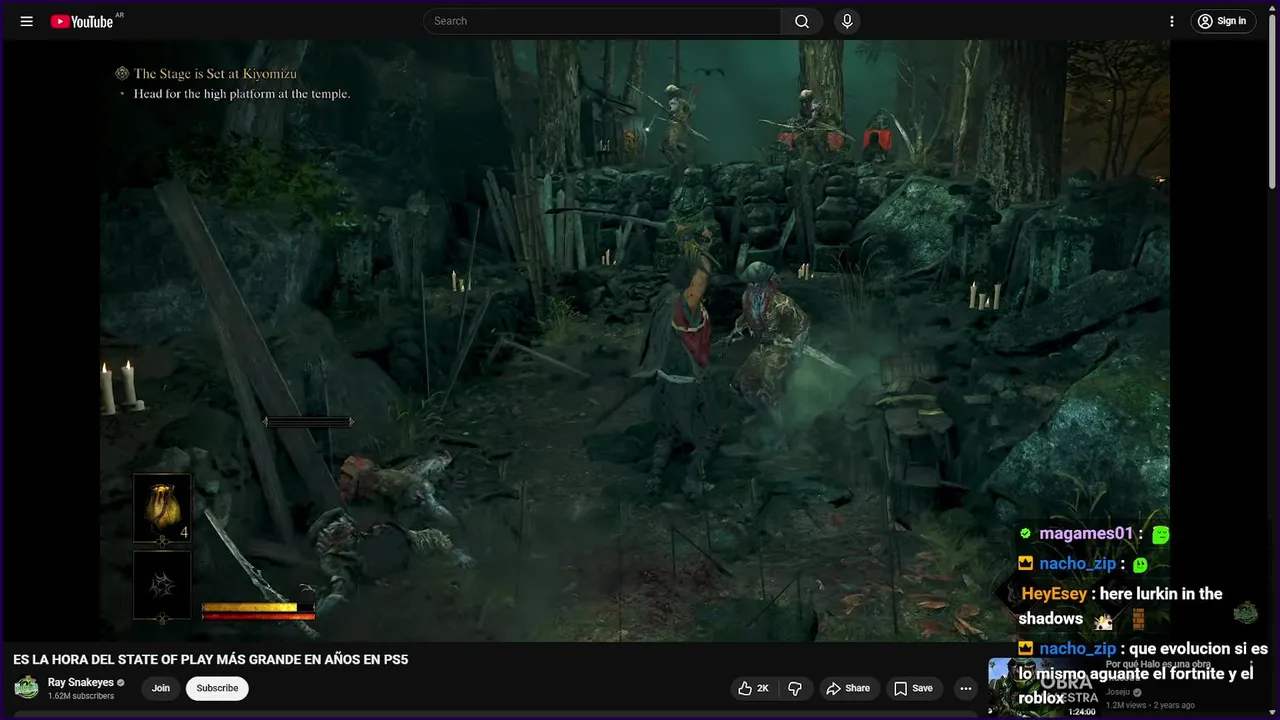Image resolution: width=1280 pixels, height=720 pixels.
Task: Open the settings three-dot menu in header
Action: pos(1172,21)
